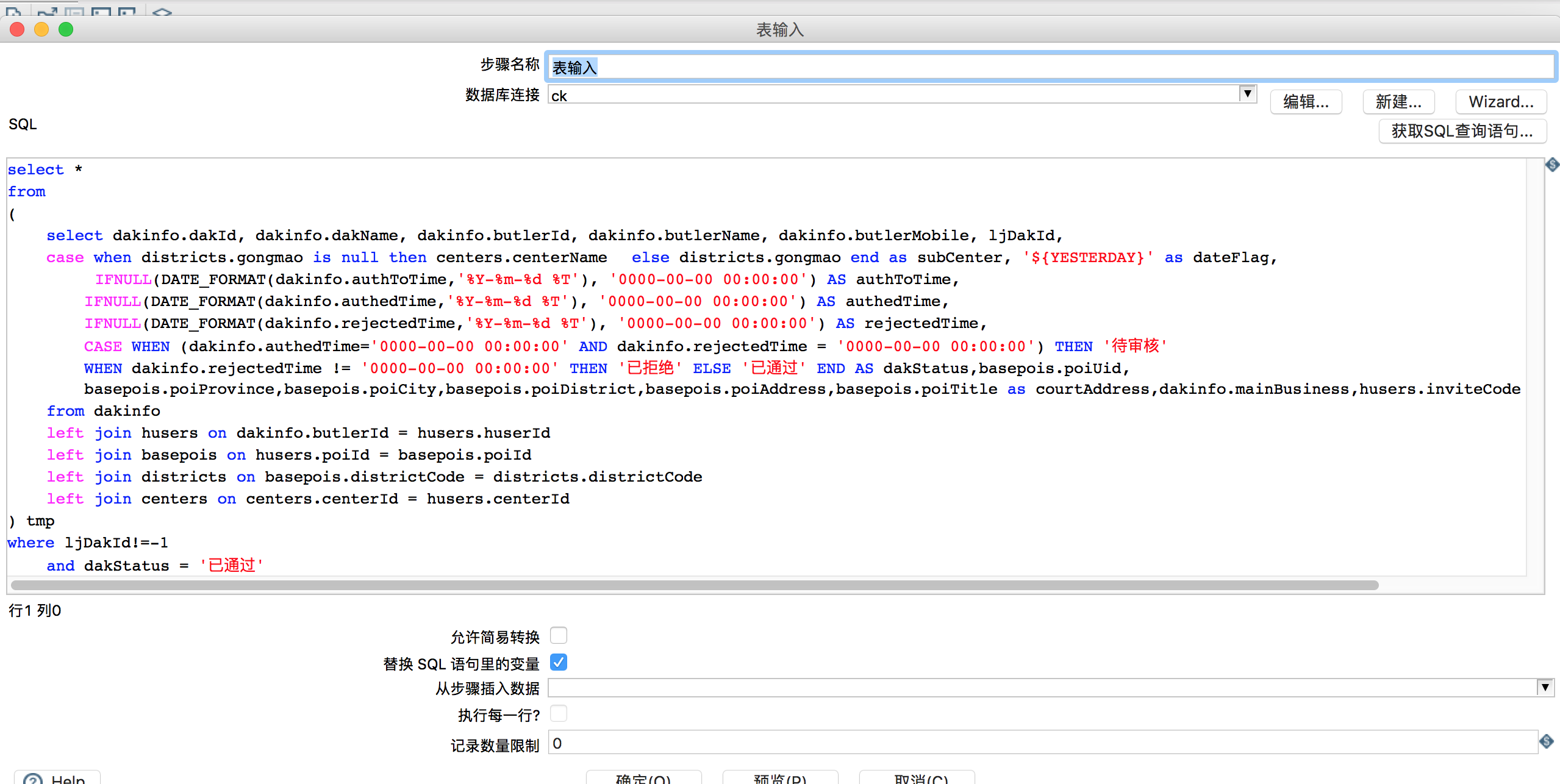Click the red close window button

click(17, 29)
